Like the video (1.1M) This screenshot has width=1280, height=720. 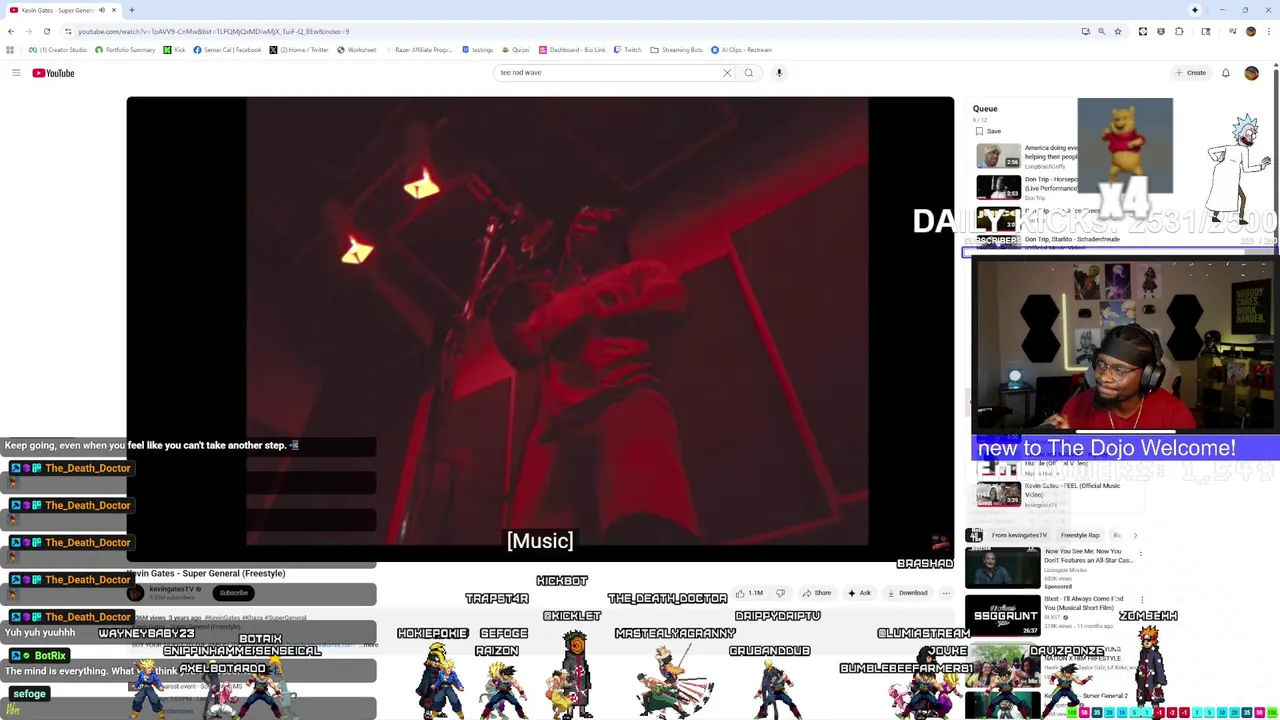click(x=749, y=593)
